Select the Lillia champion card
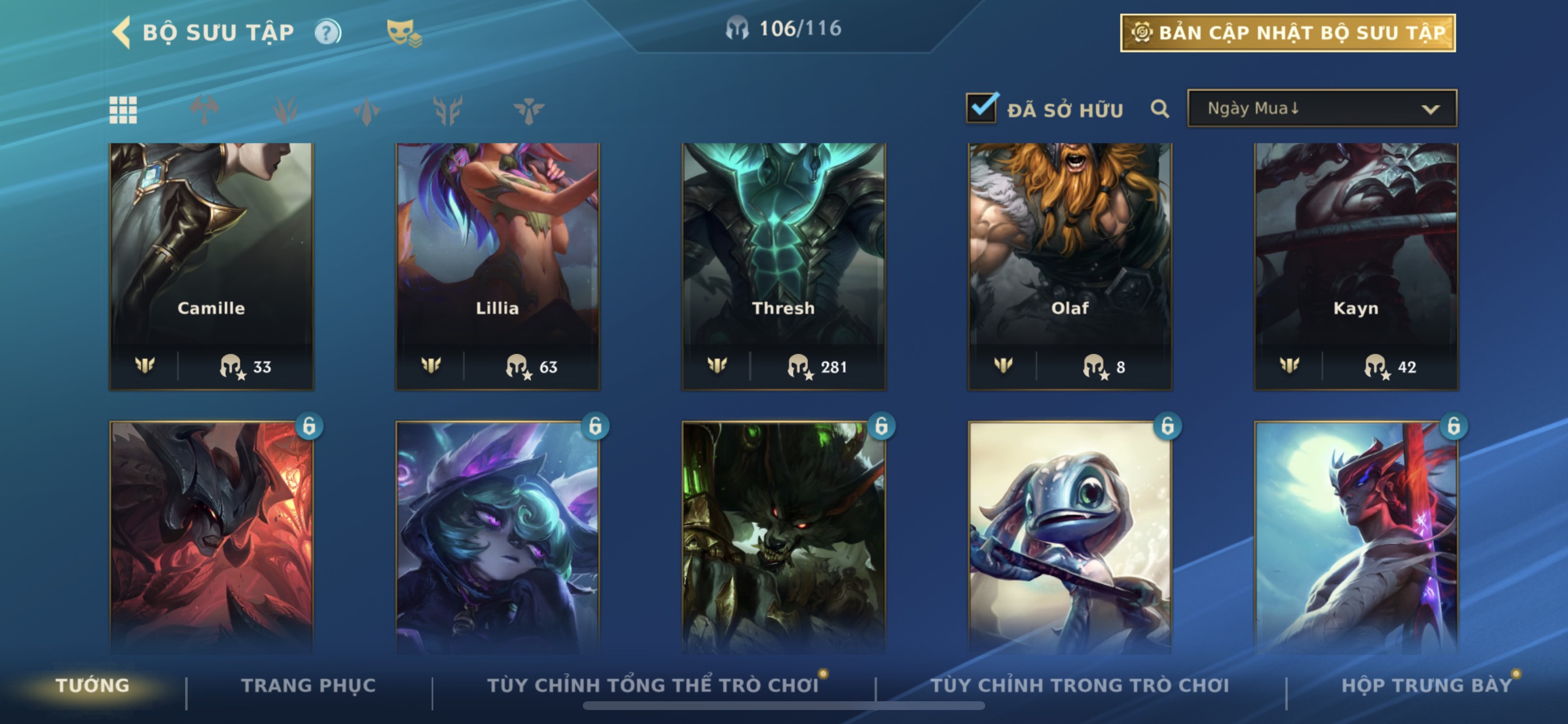This screenshot has height=724, width=1568. (498, 266)
